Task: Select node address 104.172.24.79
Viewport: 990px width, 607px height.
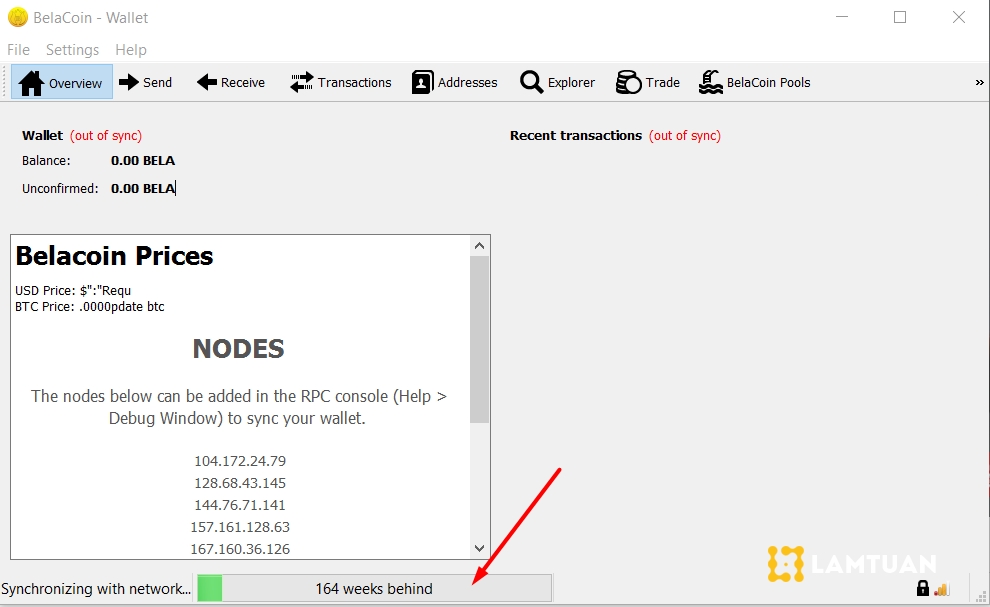Action: point(240,461)
